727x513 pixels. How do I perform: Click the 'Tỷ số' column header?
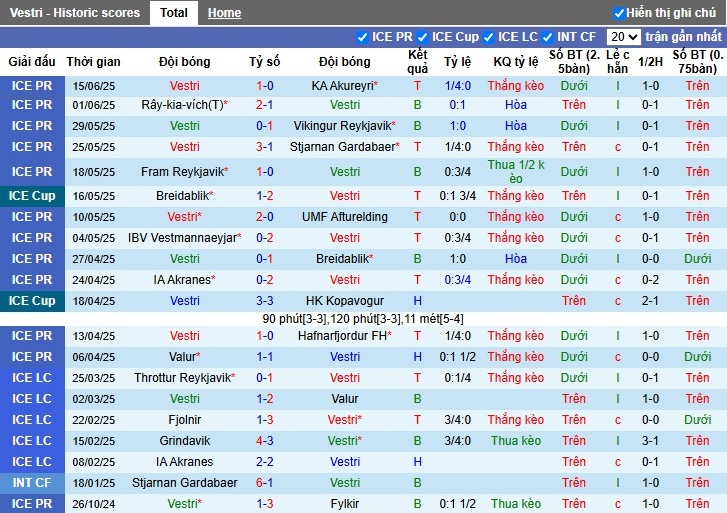264,62
